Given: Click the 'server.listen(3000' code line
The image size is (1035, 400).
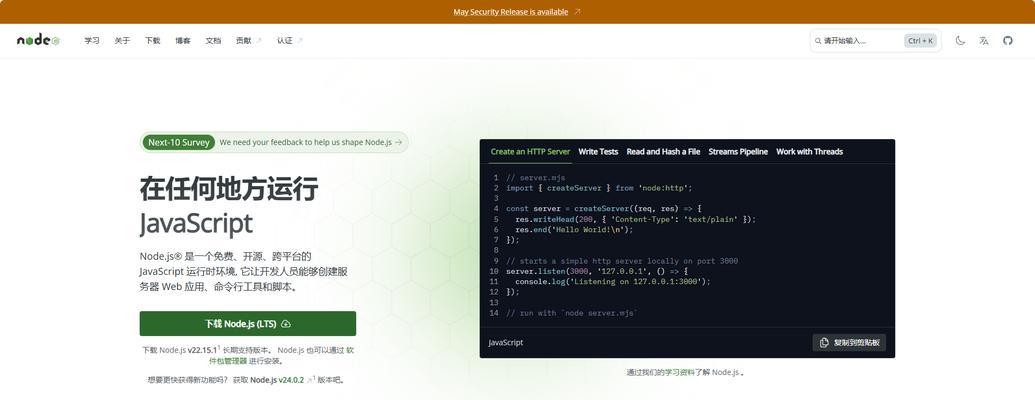Looking at the screenshot, I should click(x=597, y=271).
